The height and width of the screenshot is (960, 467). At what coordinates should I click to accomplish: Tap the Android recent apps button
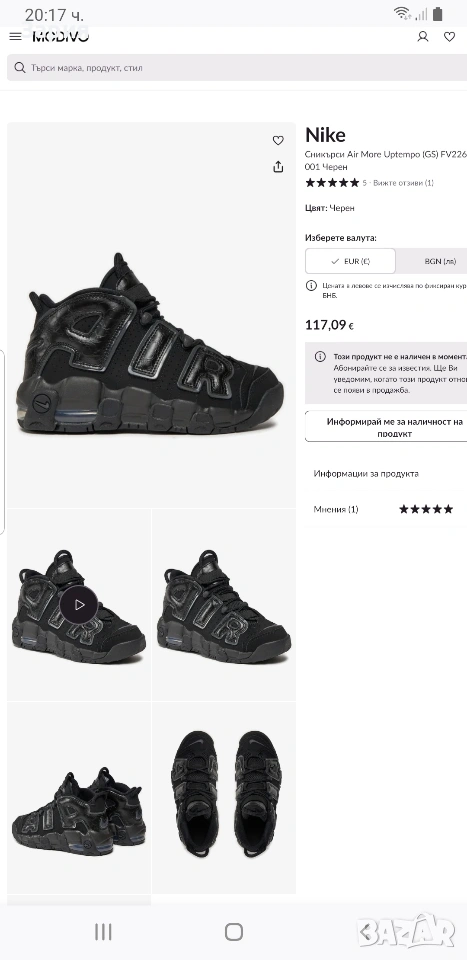click(103, 932)
